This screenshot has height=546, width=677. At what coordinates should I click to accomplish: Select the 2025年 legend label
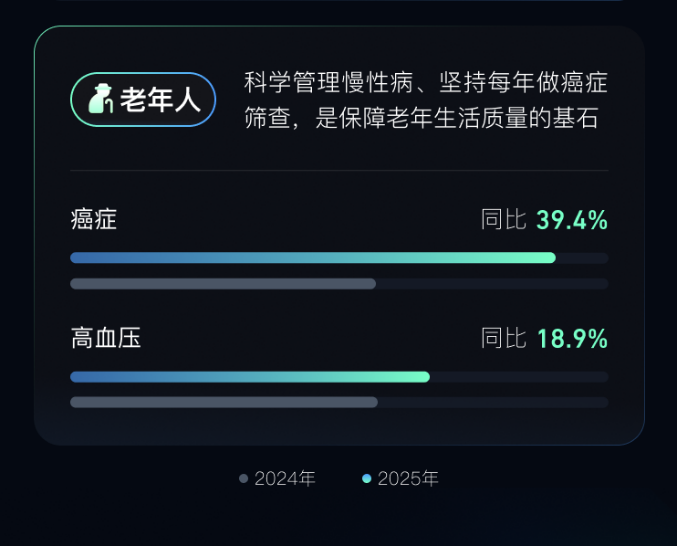[x=408, y=479]
